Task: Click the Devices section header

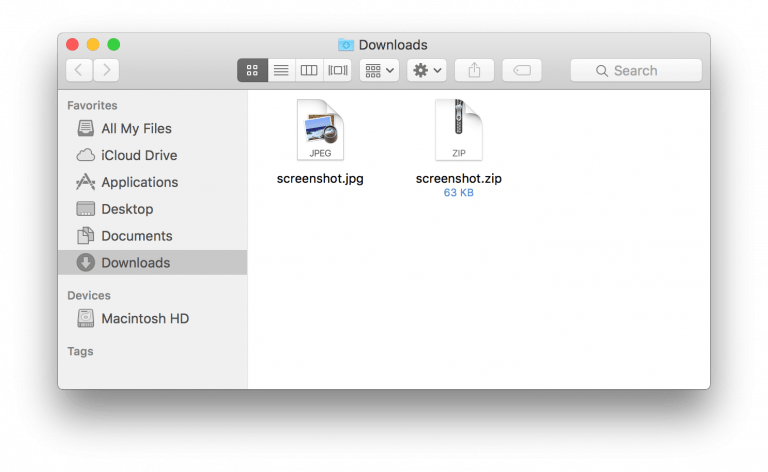Action: tap(89, 296)
